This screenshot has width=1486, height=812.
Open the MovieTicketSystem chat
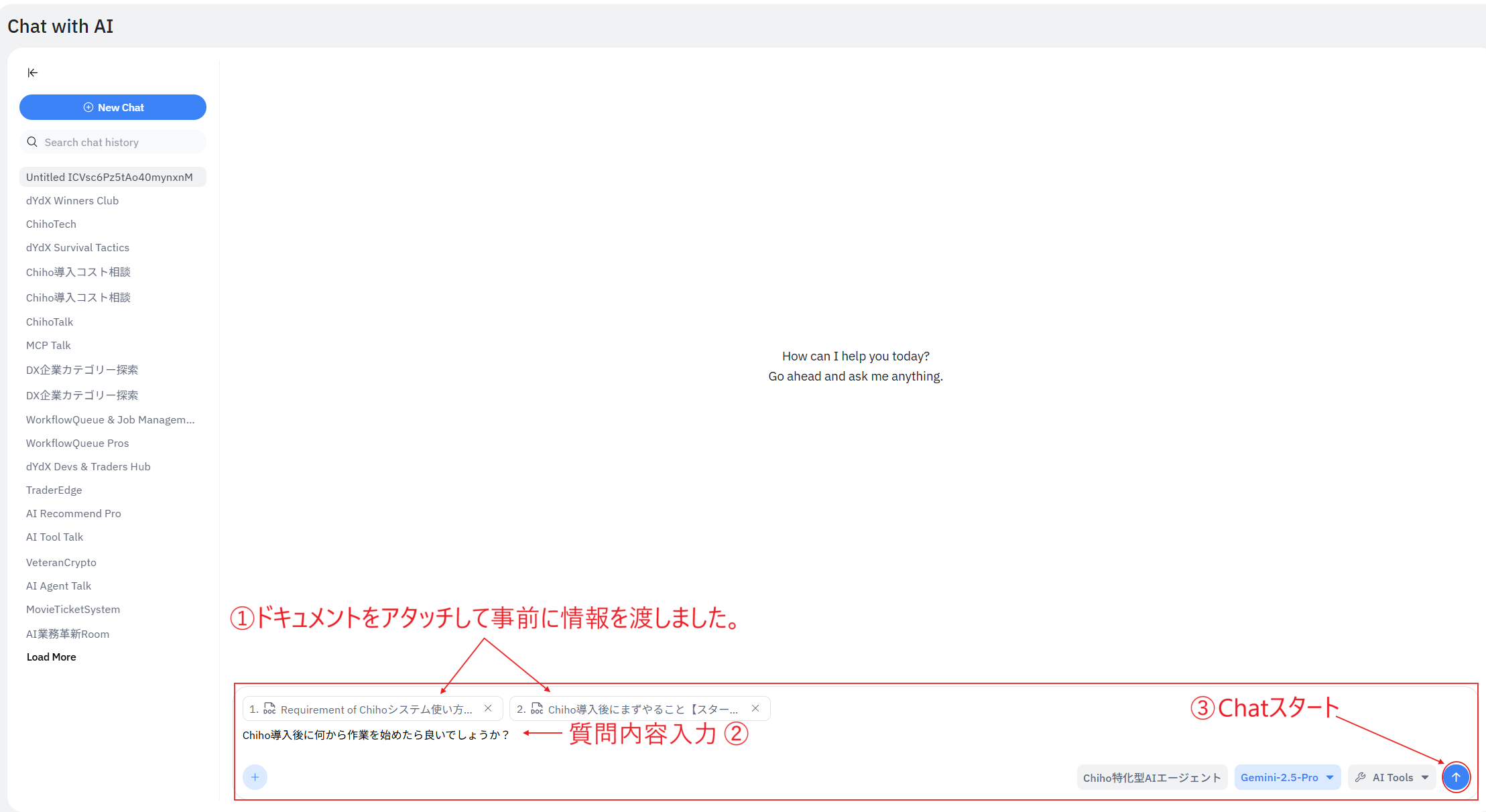point(73,609)
